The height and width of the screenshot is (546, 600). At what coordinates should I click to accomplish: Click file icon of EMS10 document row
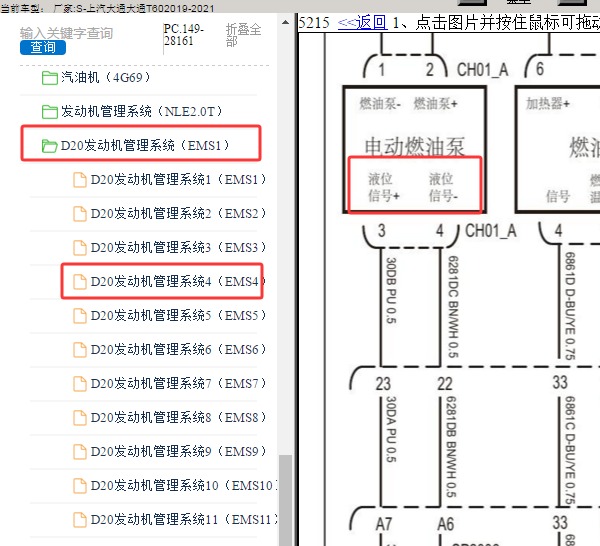pyautogui.click(x=80, y=486)
